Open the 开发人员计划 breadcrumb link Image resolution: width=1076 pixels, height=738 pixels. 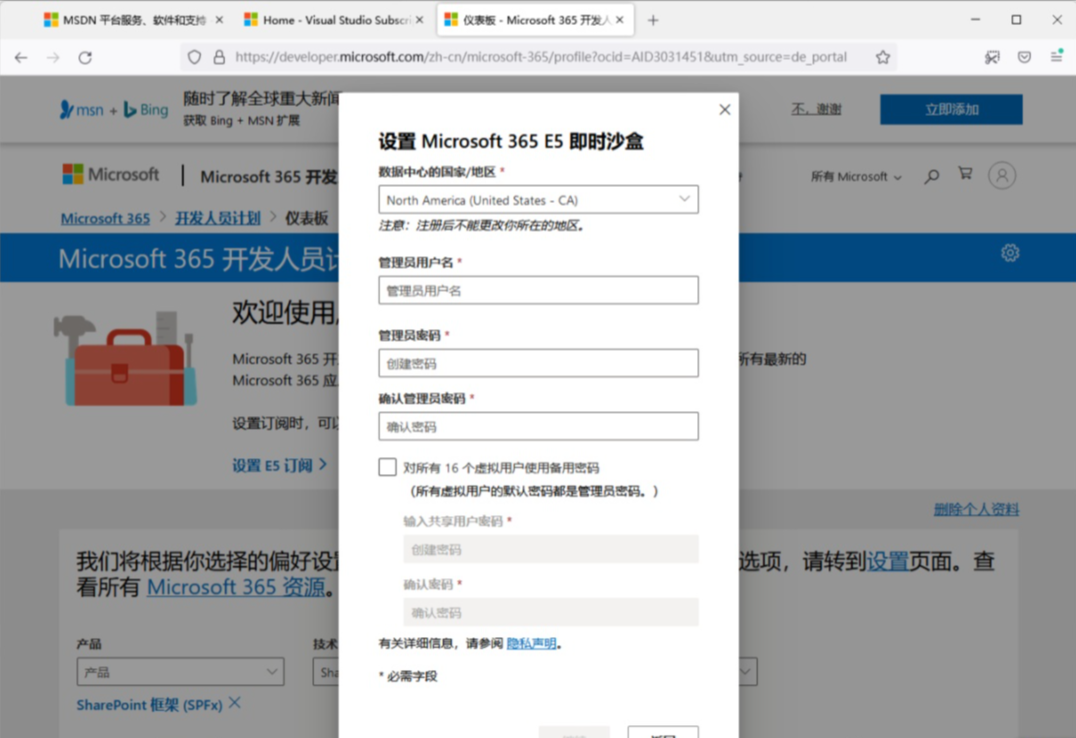[x=218, y=218]
